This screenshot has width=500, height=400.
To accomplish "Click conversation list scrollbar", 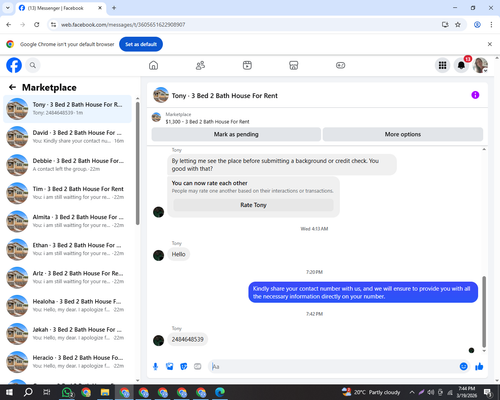I will point(137,163).
